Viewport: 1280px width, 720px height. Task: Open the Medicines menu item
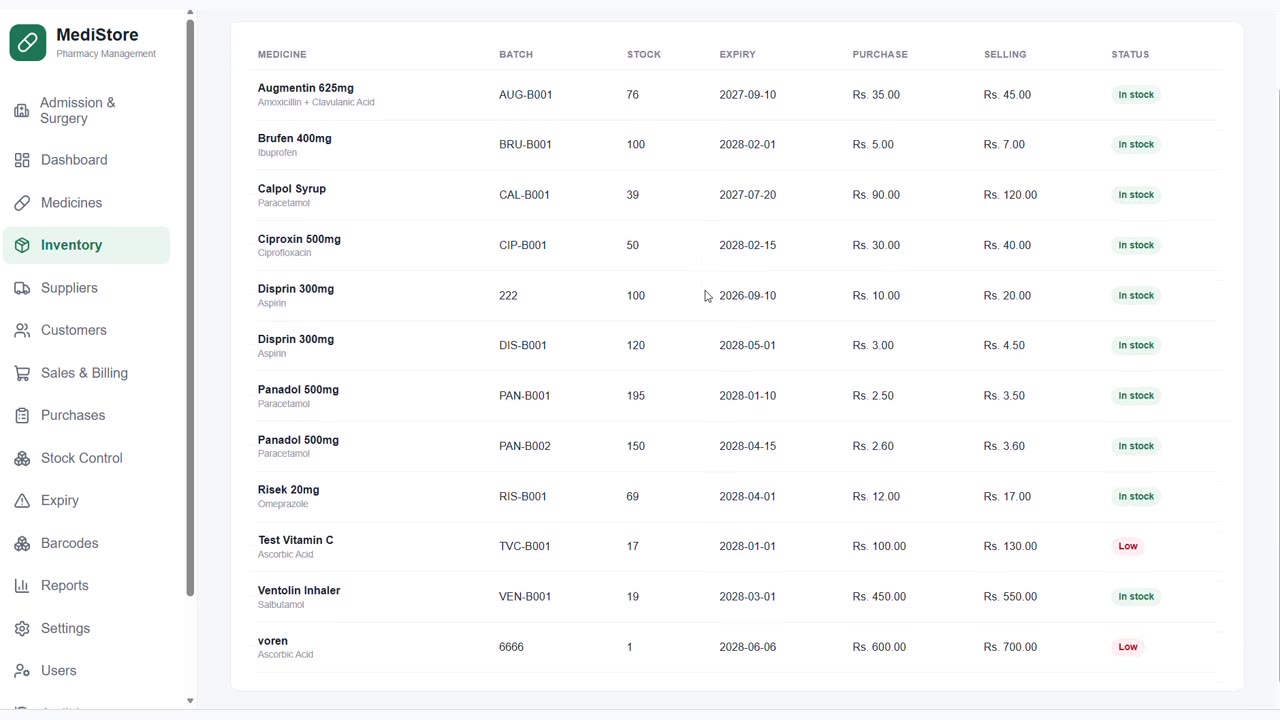click(x=87, y=203)
